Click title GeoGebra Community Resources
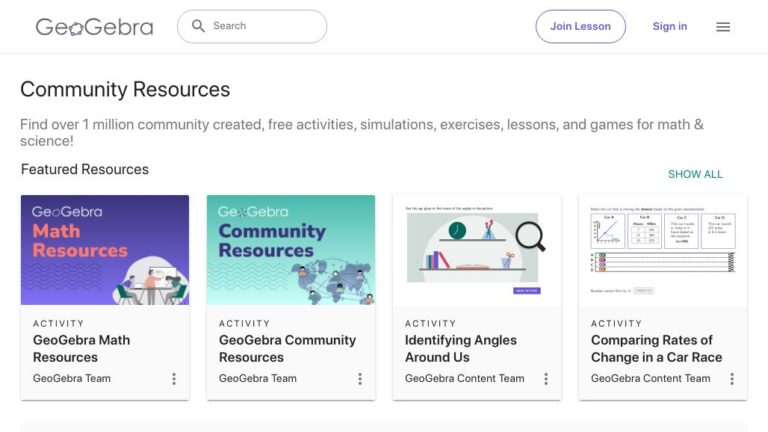 point(287,349)
